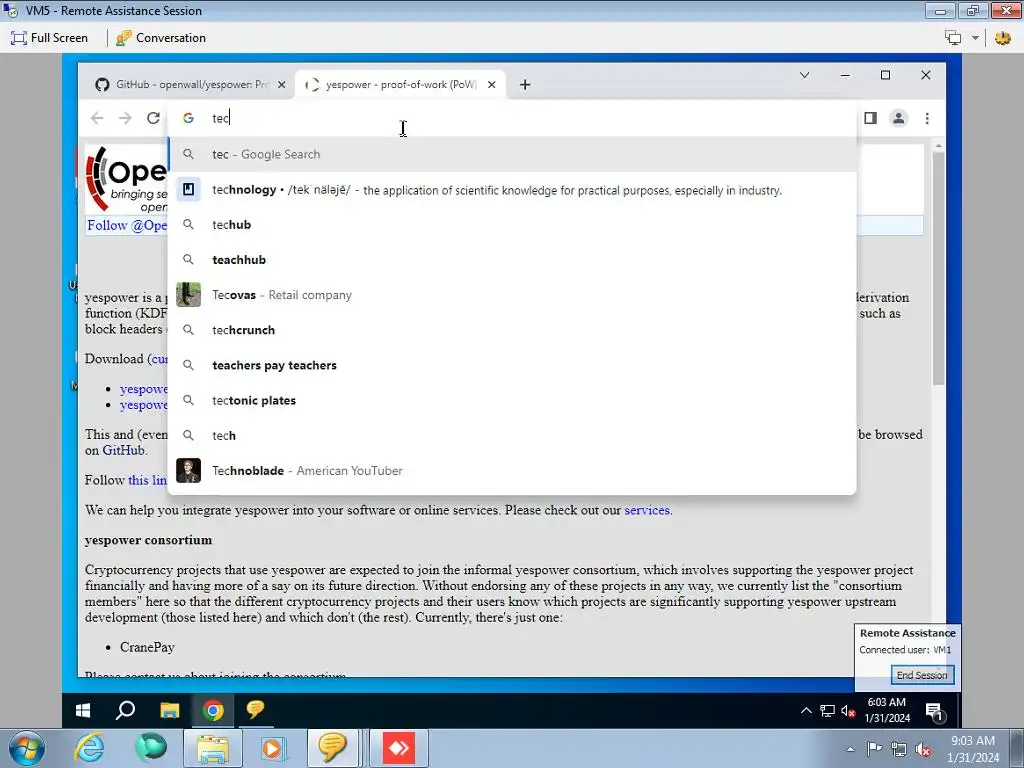
Task: Click the technology dictionary bookmark icon
Action: click(x=188, y=189)
